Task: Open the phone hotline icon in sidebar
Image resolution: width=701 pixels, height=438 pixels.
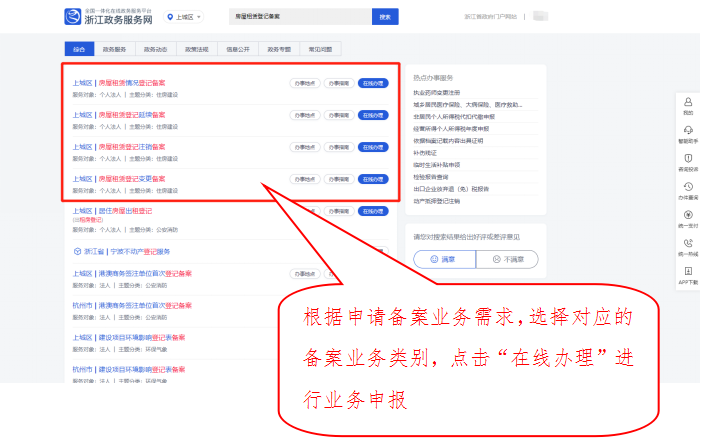Action: coord(688,243)
